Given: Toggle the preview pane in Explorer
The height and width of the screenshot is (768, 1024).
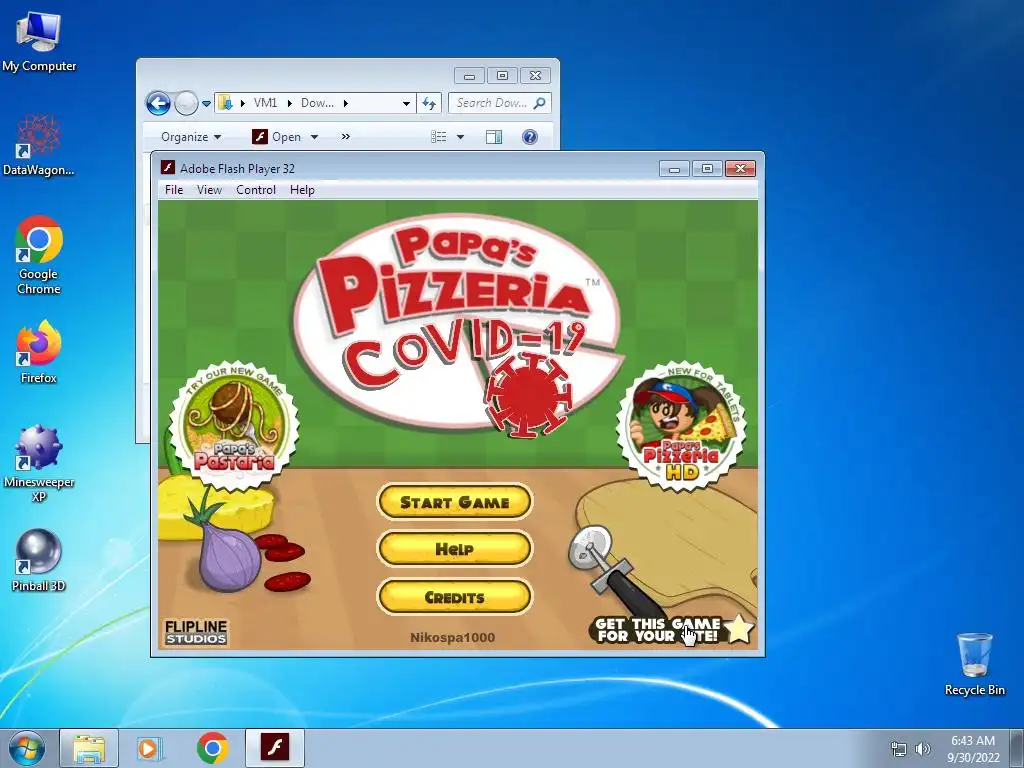Looking at the screenshot, I should [x=494, y=137].
